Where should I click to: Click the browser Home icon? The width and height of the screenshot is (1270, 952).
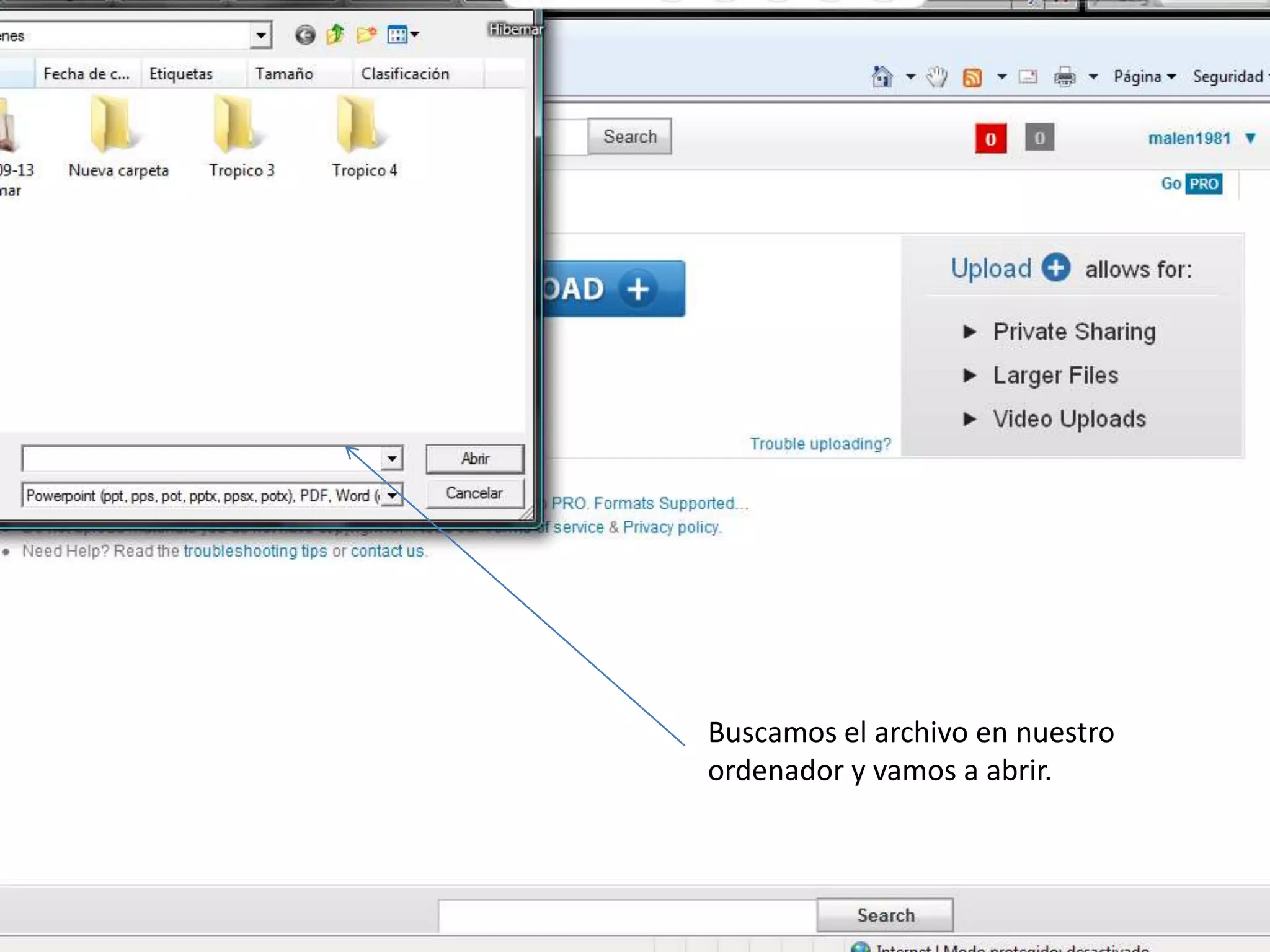(x=882, y=77)
